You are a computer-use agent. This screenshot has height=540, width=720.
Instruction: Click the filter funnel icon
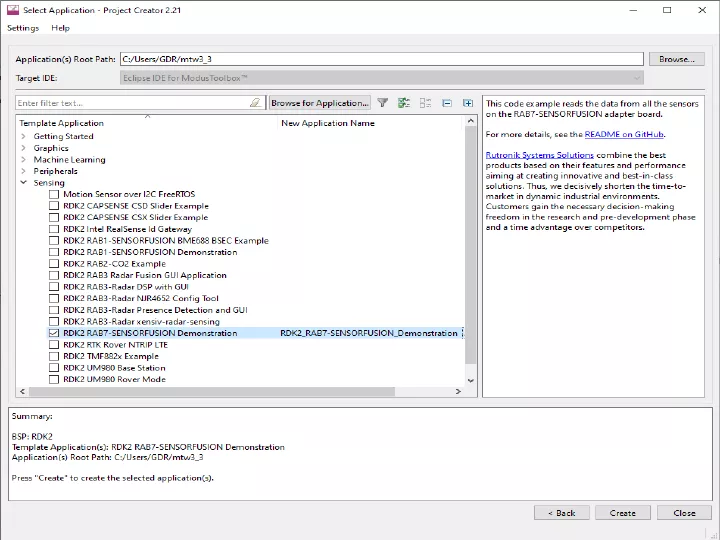pyautogui.click(x=382, y=103)
